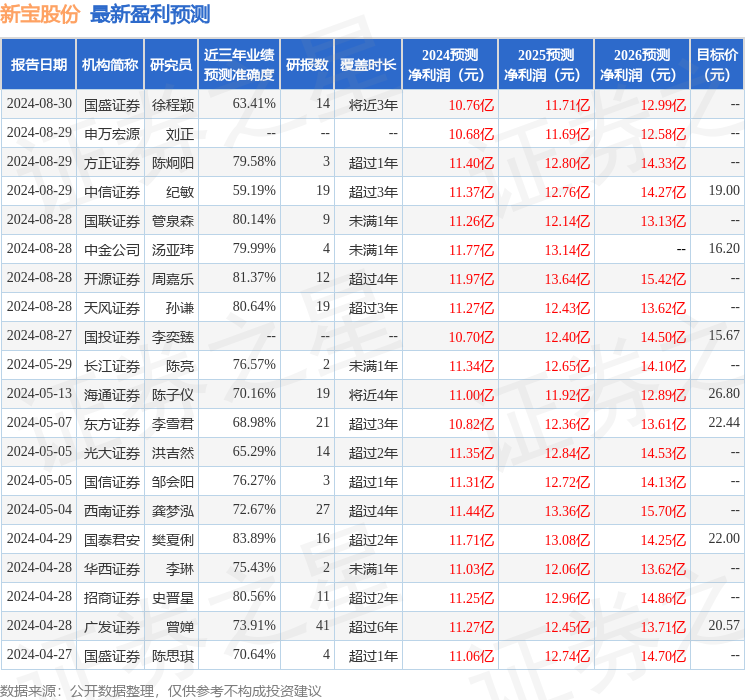Screen dimensions: 745x700
Task: Click the 机构简称 column header
Action: click(110, 65)
